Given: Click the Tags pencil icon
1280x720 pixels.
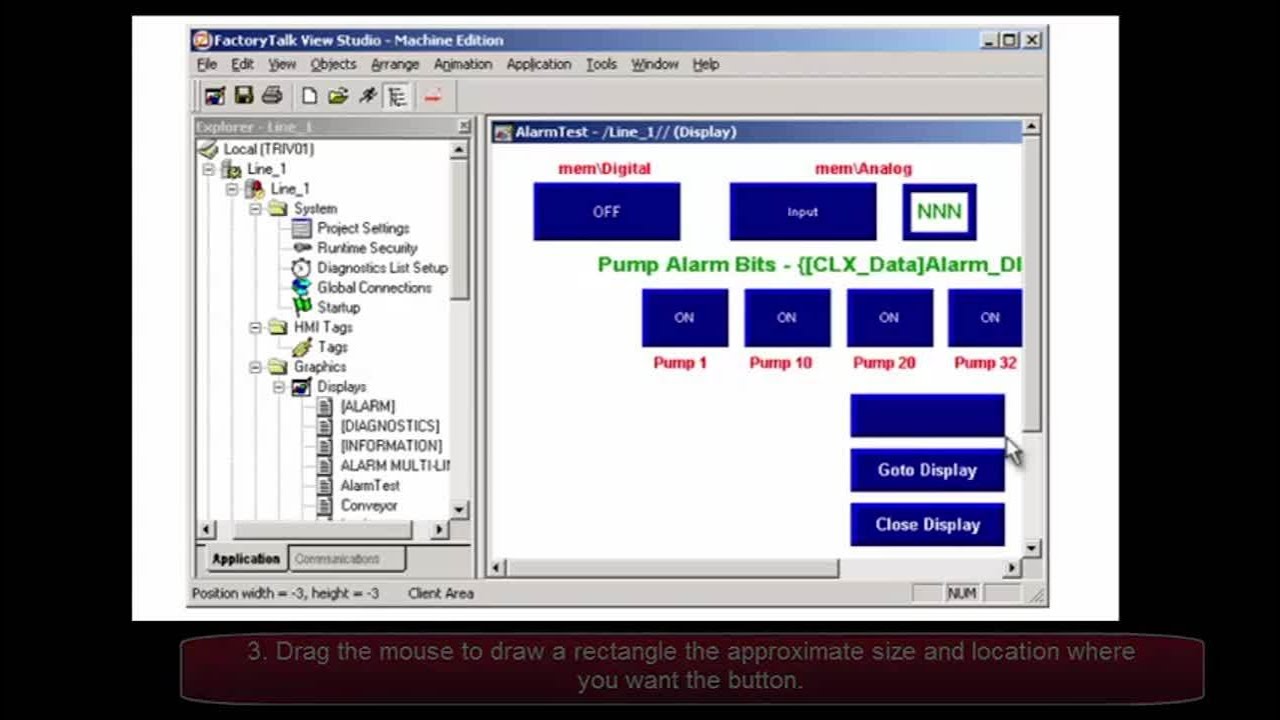Looking at the screenshot, I should point(301,347).
